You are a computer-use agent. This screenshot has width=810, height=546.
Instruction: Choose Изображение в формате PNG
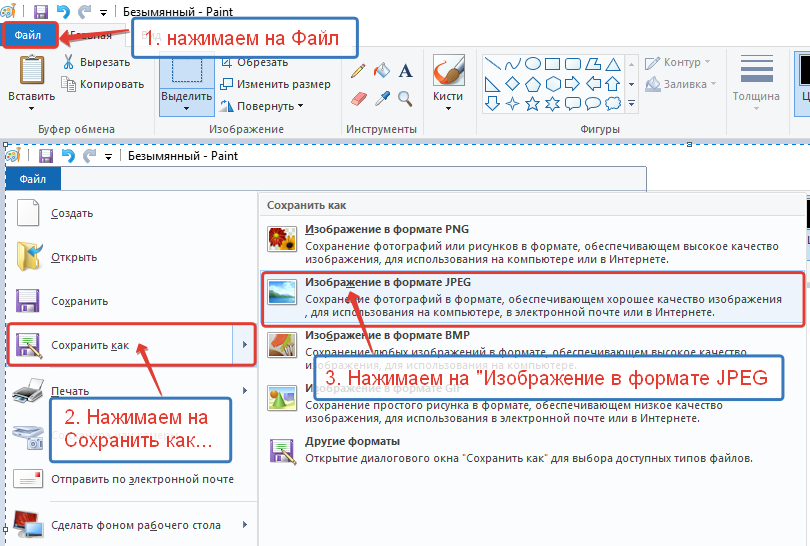532,244
